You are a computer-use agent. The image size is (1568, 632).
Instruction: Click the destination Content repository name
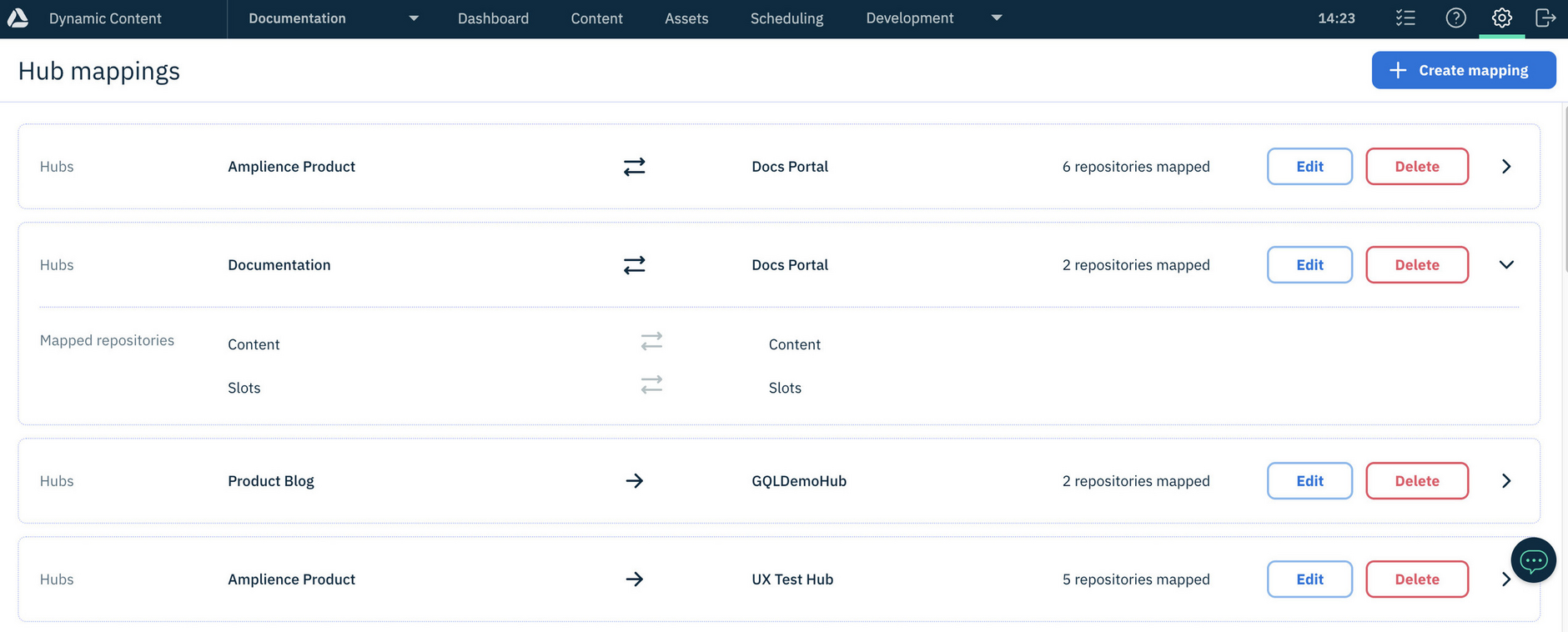click(x=795, y=344)
